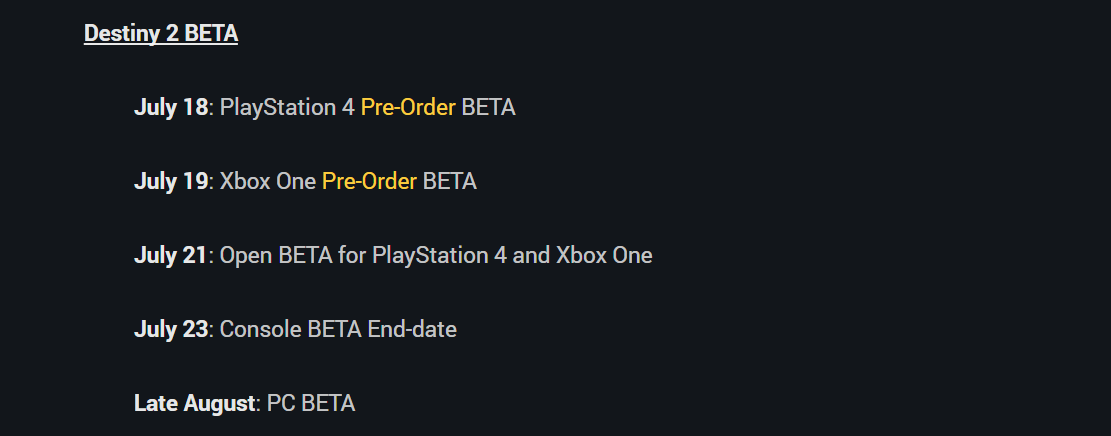Click BETA word ending the July 18 line
Viewport: 1111px width, 436px height.
pos(488,107)
